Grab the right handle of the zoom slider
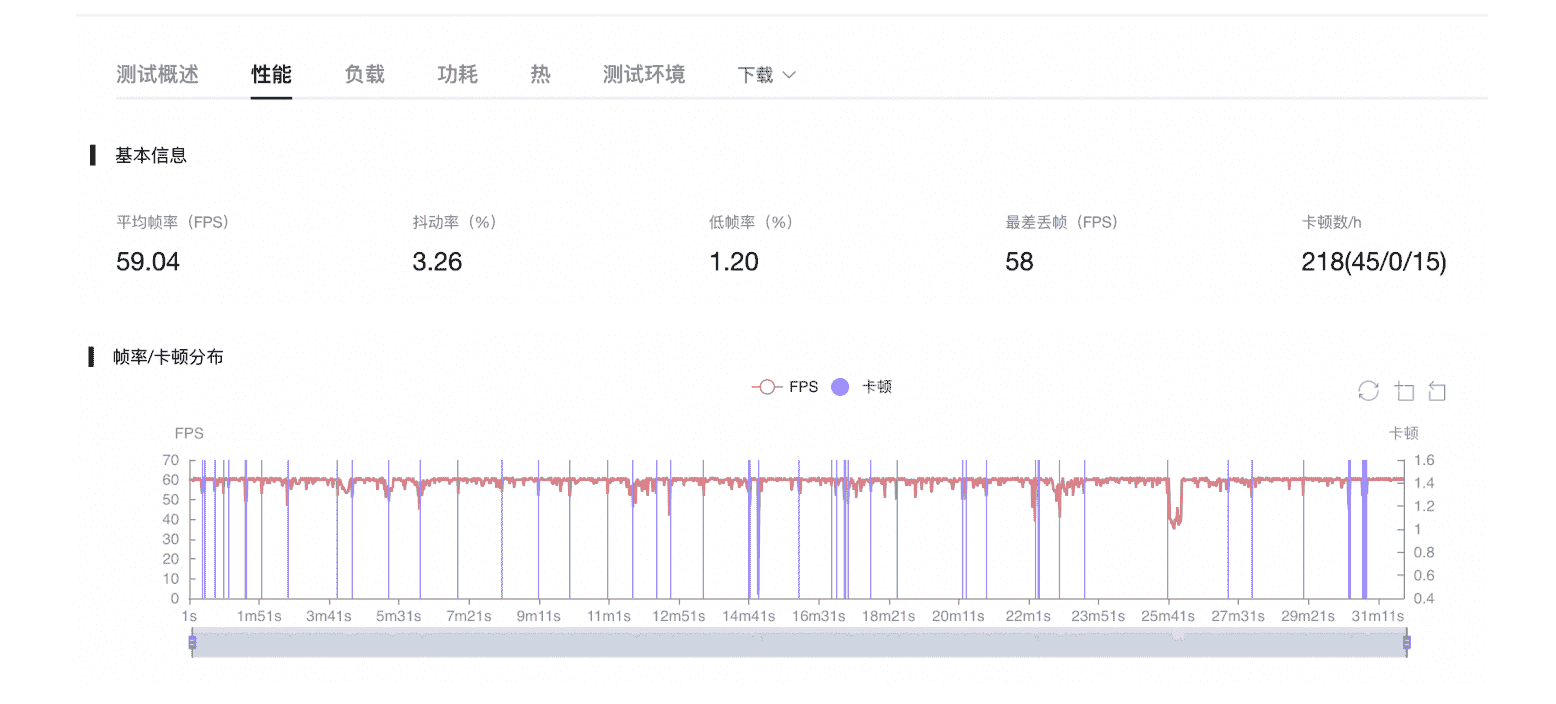1556x704 pixels. (1406, 642)
